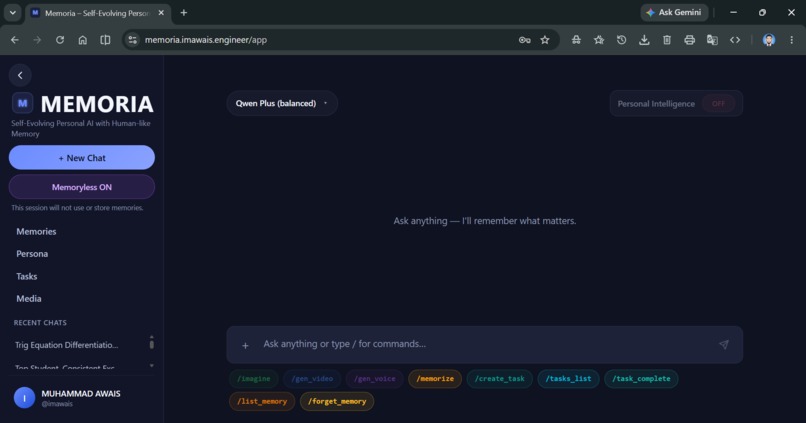The height and width of the screenshot is (423, 806).
Task: Open the bookmarks star-list toolbar icon
Action: (x=599, y=40)
